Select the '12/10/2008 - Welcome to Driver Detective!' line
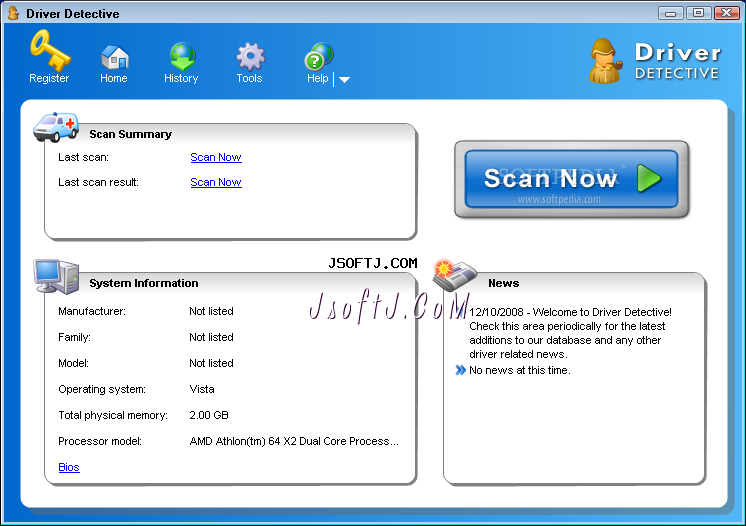746x526 pixels. (x=570, y=312)
